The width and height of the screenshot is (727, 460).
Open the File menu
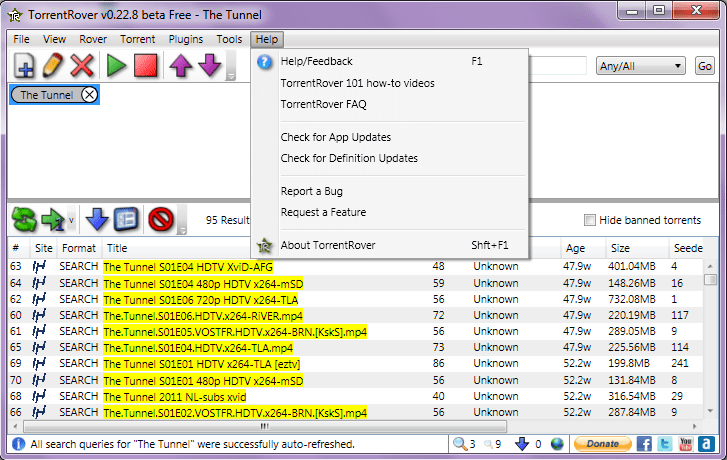click(21, 39)
